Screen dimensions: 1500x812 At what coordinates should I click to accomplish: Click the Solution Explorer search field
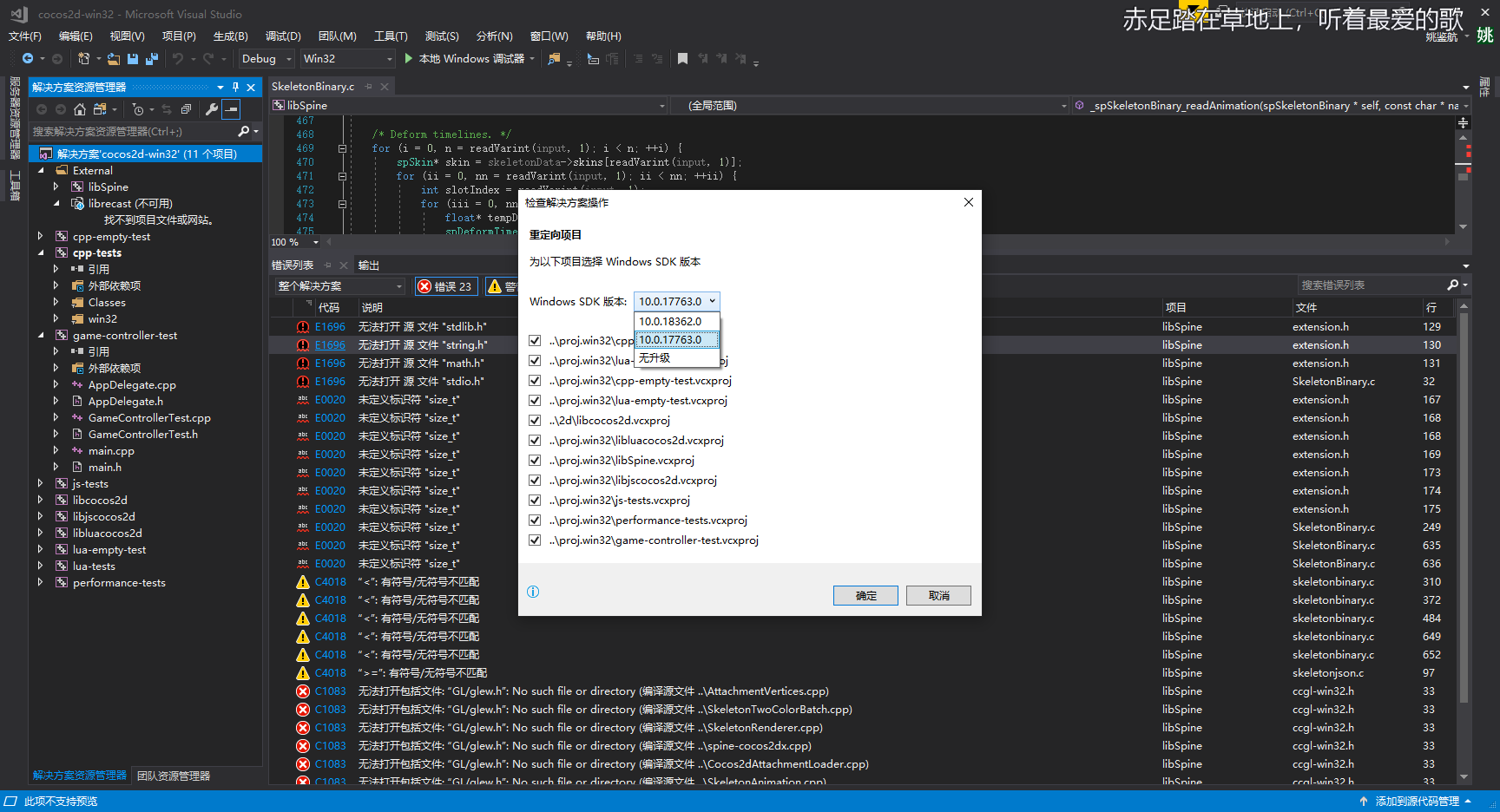click(x=133, y=132)
